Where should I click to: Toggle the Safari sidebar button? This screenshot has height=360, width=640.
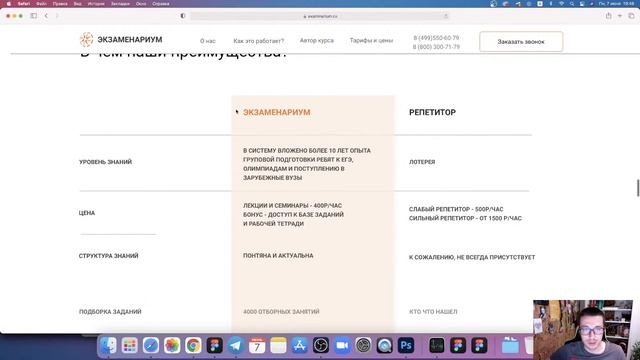(33, 16)
